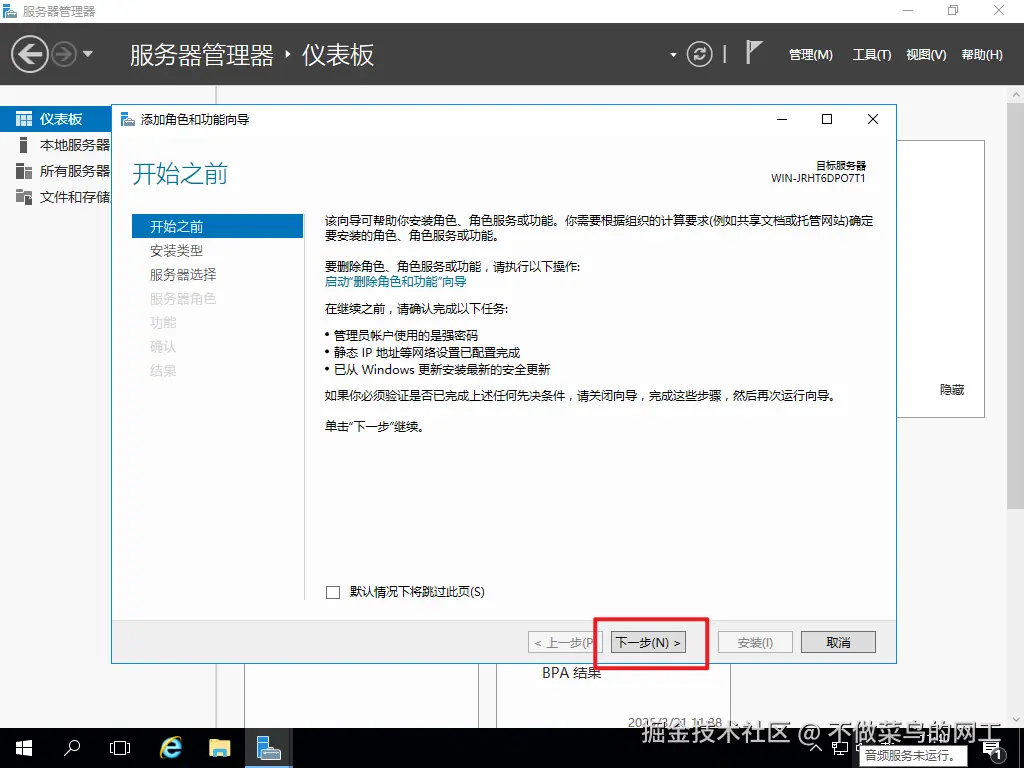Launch Internet Explorer from the taskbar
The width and height of the screenshot is (1024, 768).
coord(170,747)
